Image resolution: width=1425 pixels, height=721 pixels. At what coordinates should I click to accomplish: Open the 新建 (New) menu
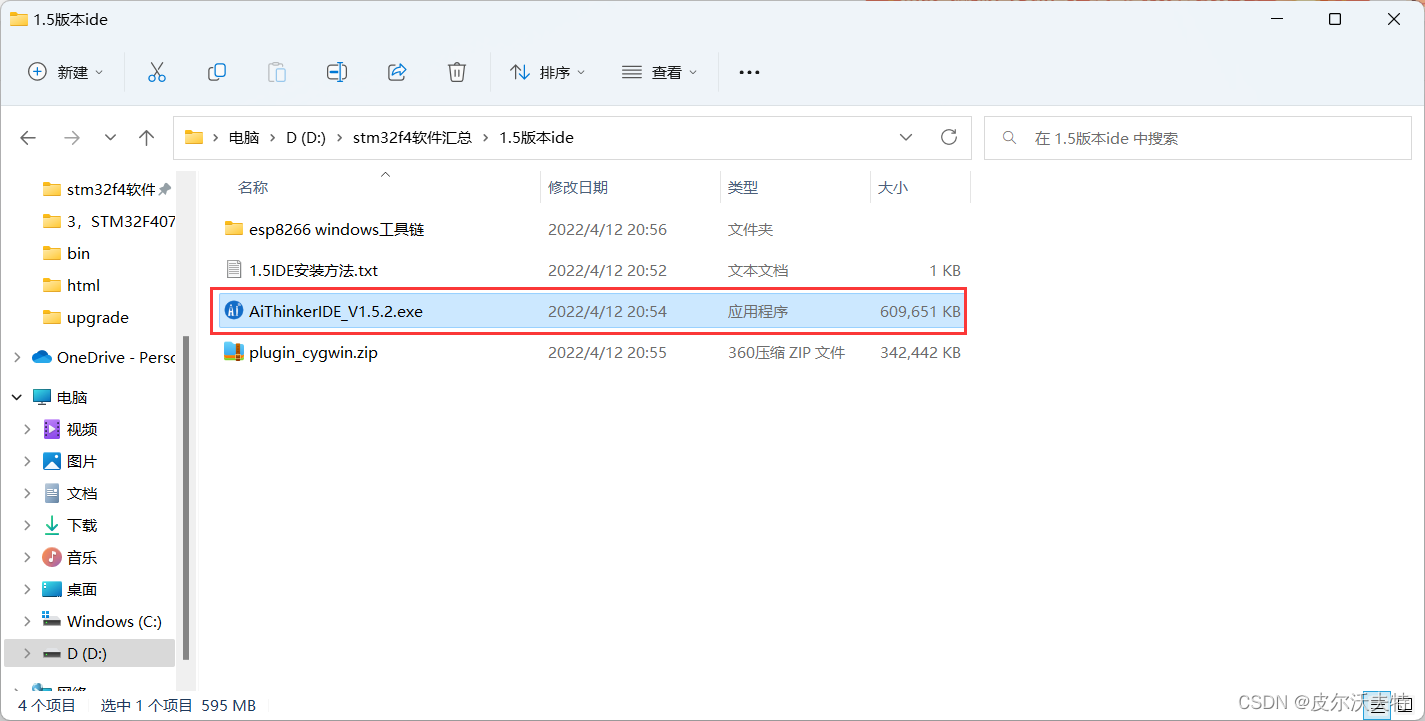click(66, 72)
